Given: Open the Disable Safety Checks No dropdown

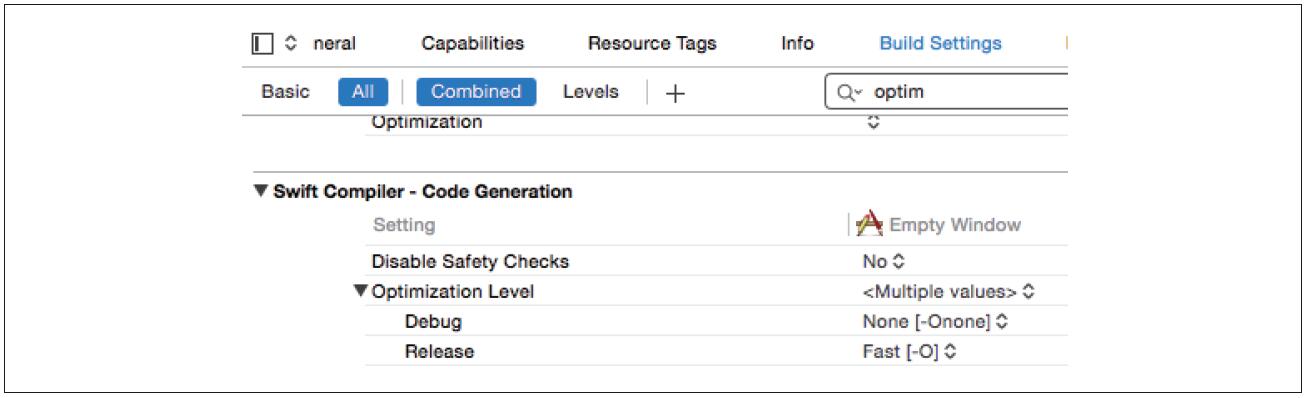Looking at the screenshot, I should 883,262.
